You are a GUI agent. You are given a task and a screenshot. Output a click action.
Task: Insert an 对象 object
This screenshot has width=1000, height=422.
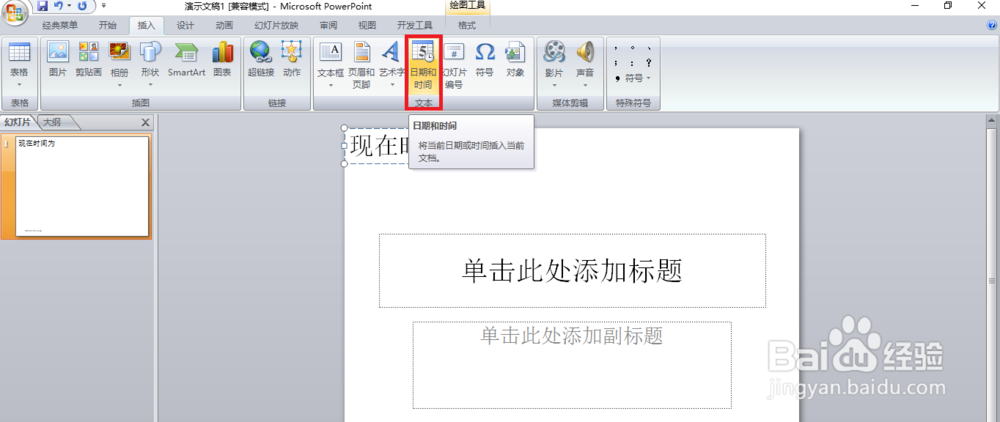click(515, 60)
